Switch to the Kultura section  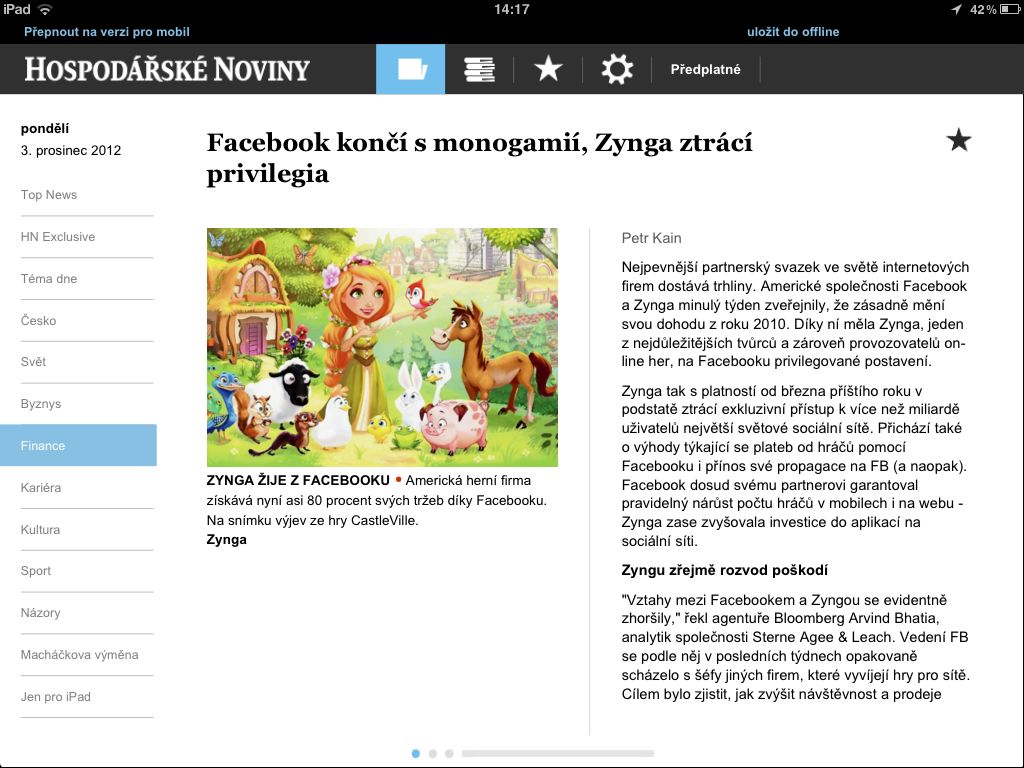pos(42,529)
